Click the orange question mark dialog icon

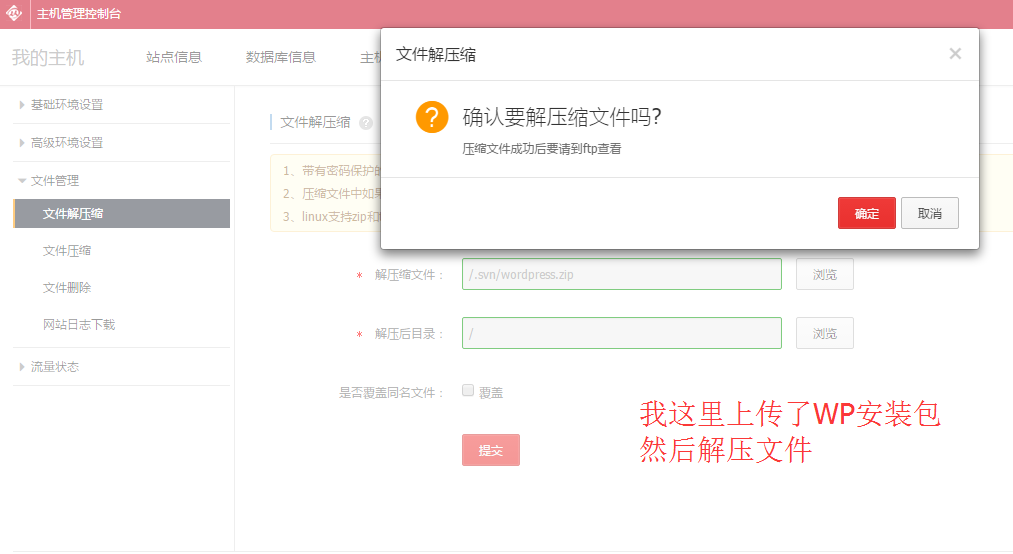point(432,117)
